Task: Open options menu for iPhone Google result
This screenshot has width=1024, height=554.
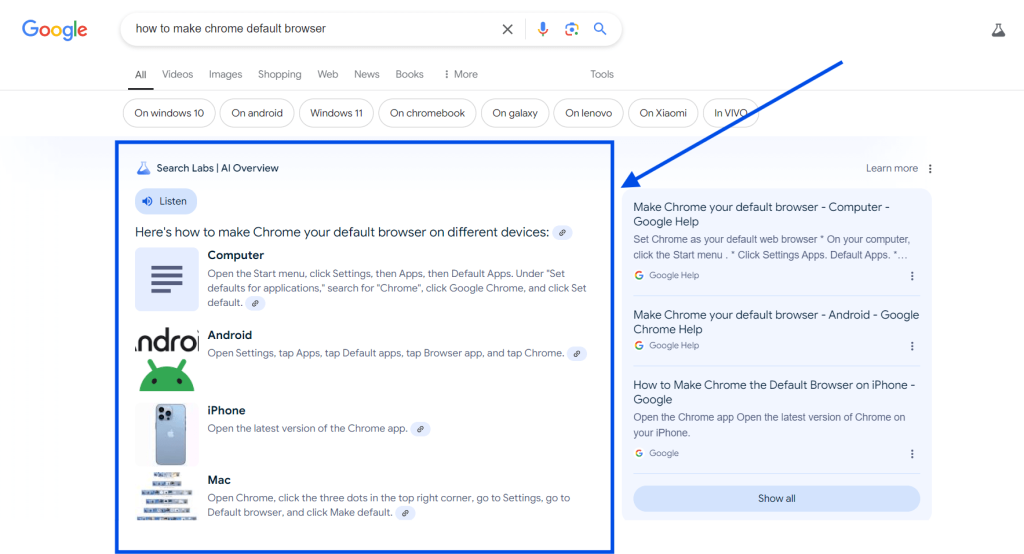Action: [x=912, y=454]
